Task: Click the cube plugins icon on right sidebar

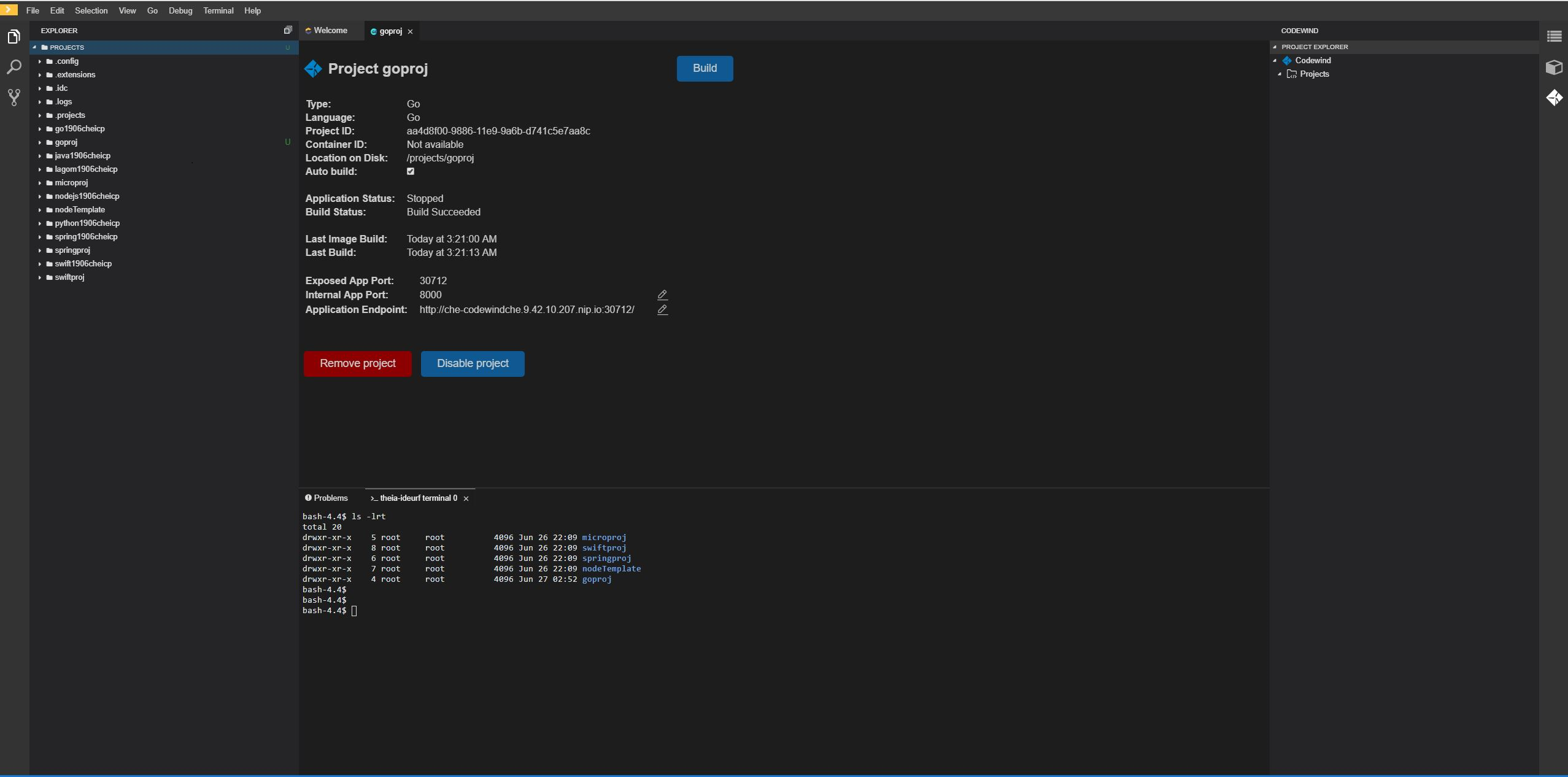Action: [x=1554, y=68]
